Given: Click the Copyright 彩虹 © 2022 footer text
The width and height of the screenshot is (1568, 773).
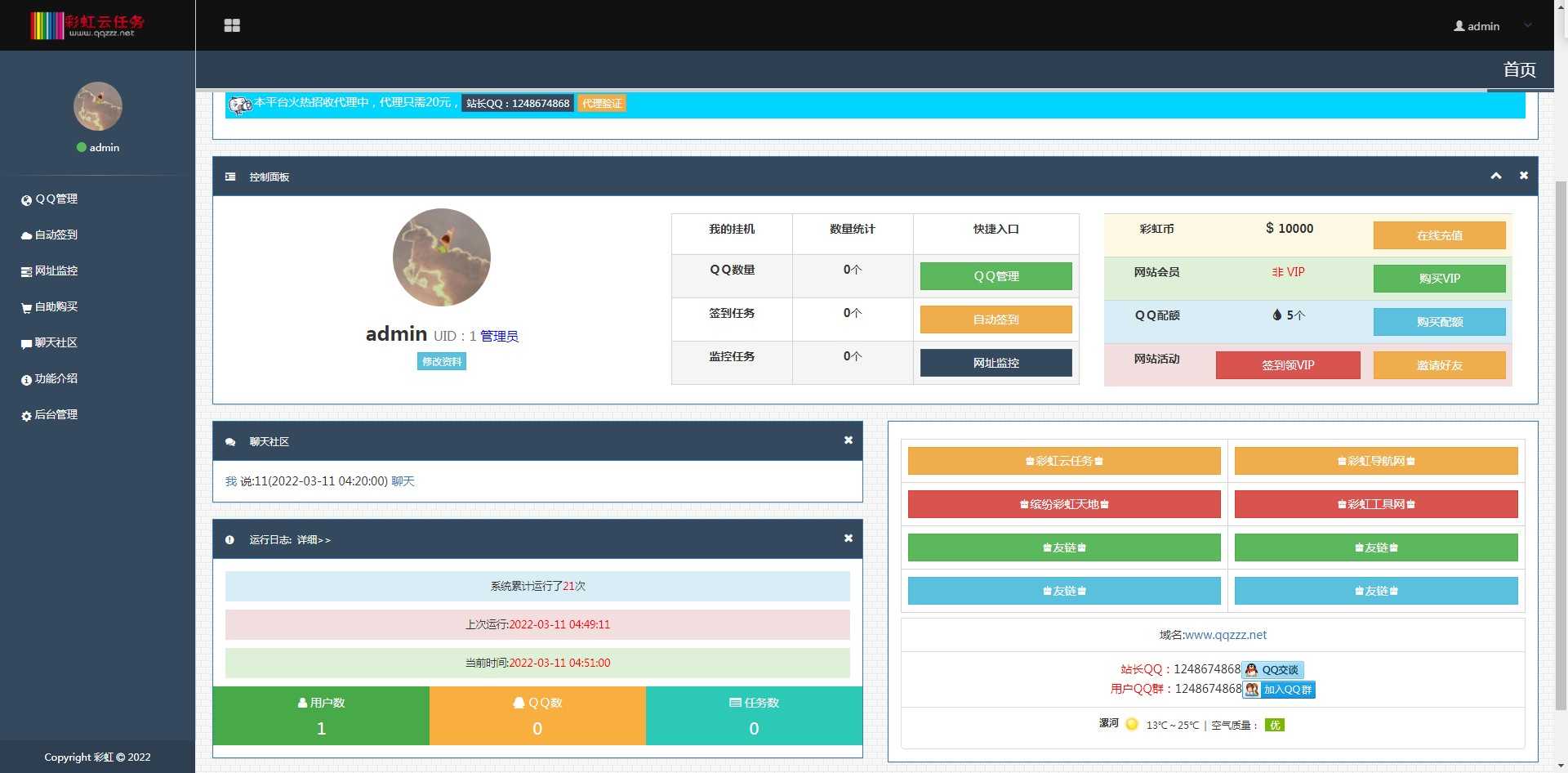Looking at the screenshot, I should 97,757.
